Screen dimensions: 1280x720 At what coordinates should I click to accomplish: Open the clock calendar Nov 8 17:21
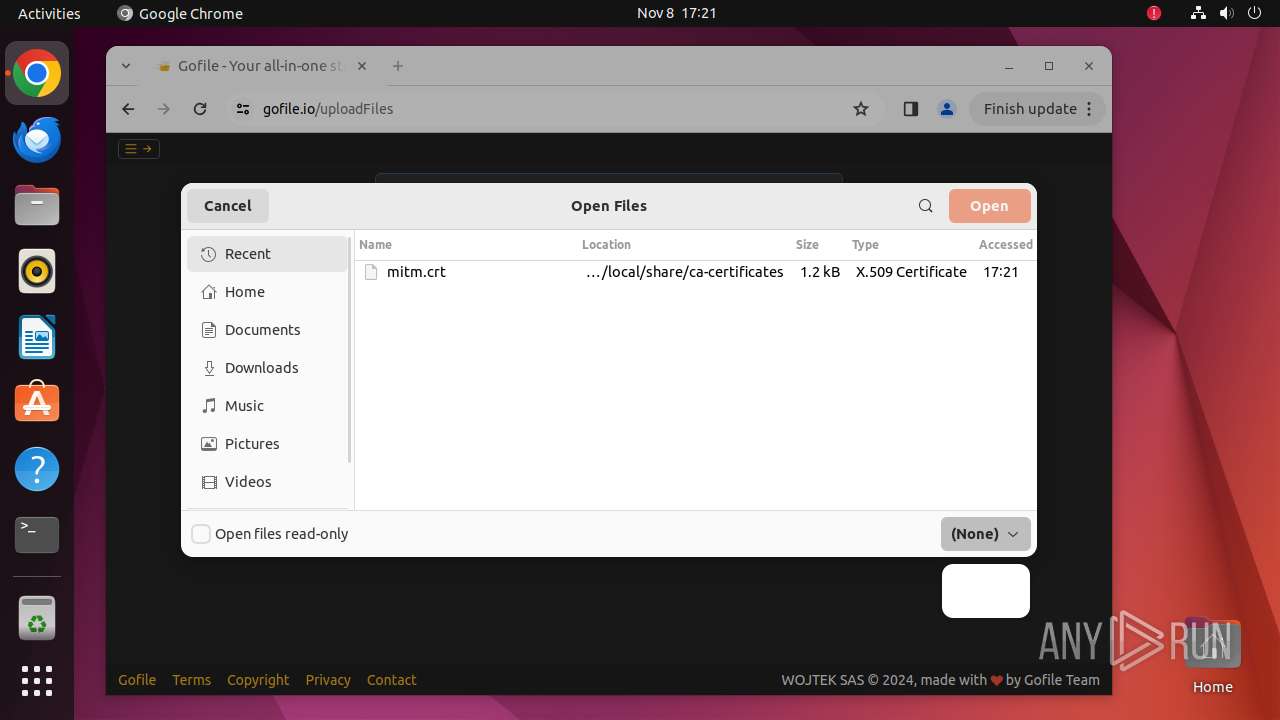pyautogui.click(x=677, y=13)
